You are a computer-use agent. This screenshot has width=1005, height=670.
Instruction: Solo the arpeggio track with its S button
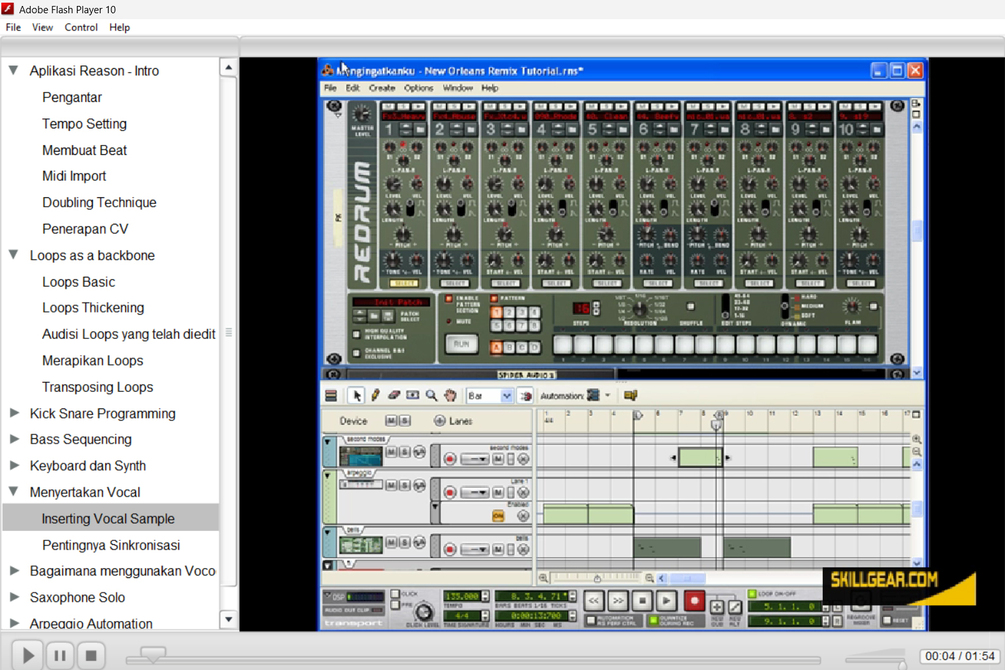[x=404, y=485]
